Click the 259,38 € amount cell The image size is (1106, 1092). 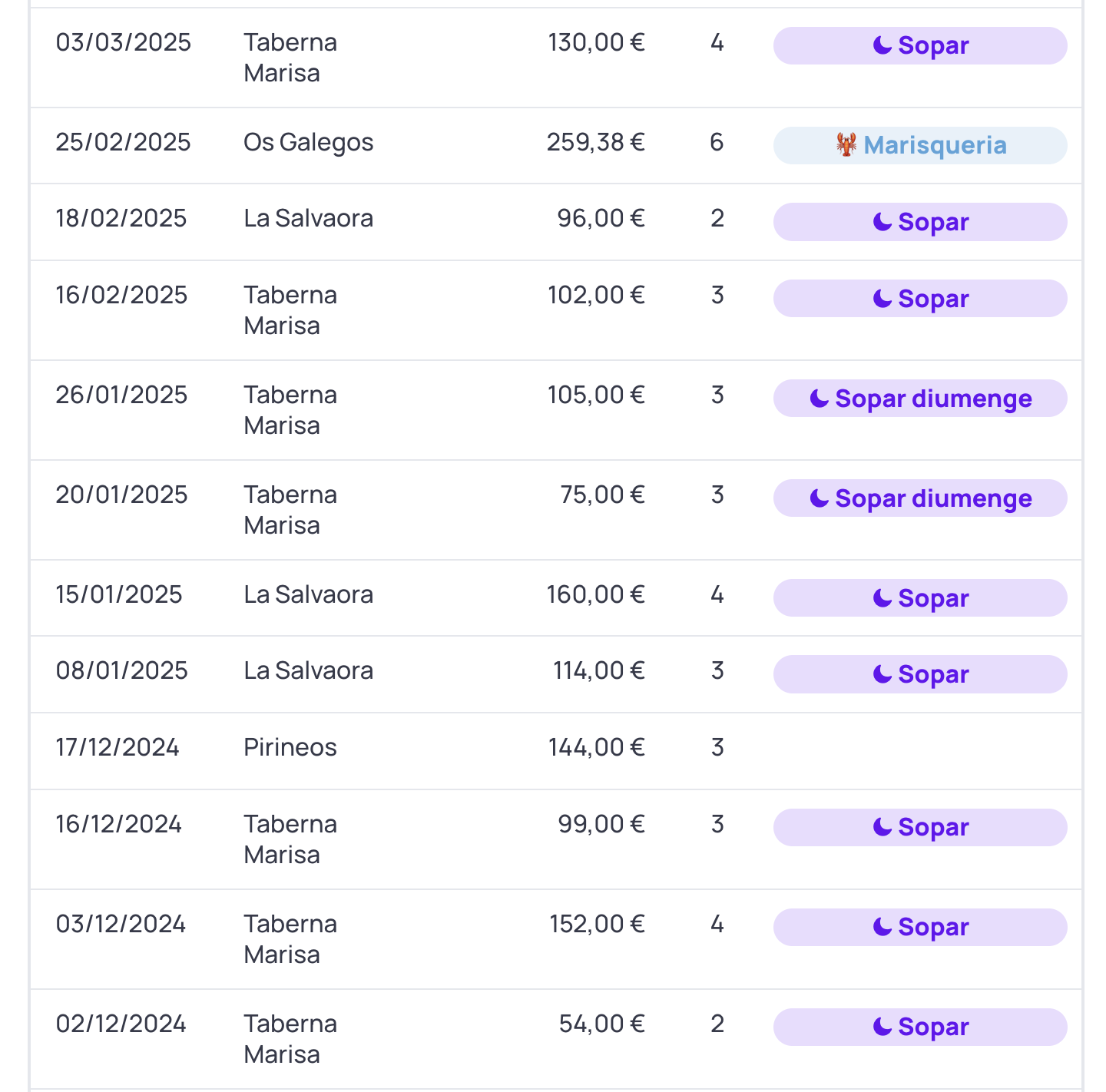click(x=595, y=142)
